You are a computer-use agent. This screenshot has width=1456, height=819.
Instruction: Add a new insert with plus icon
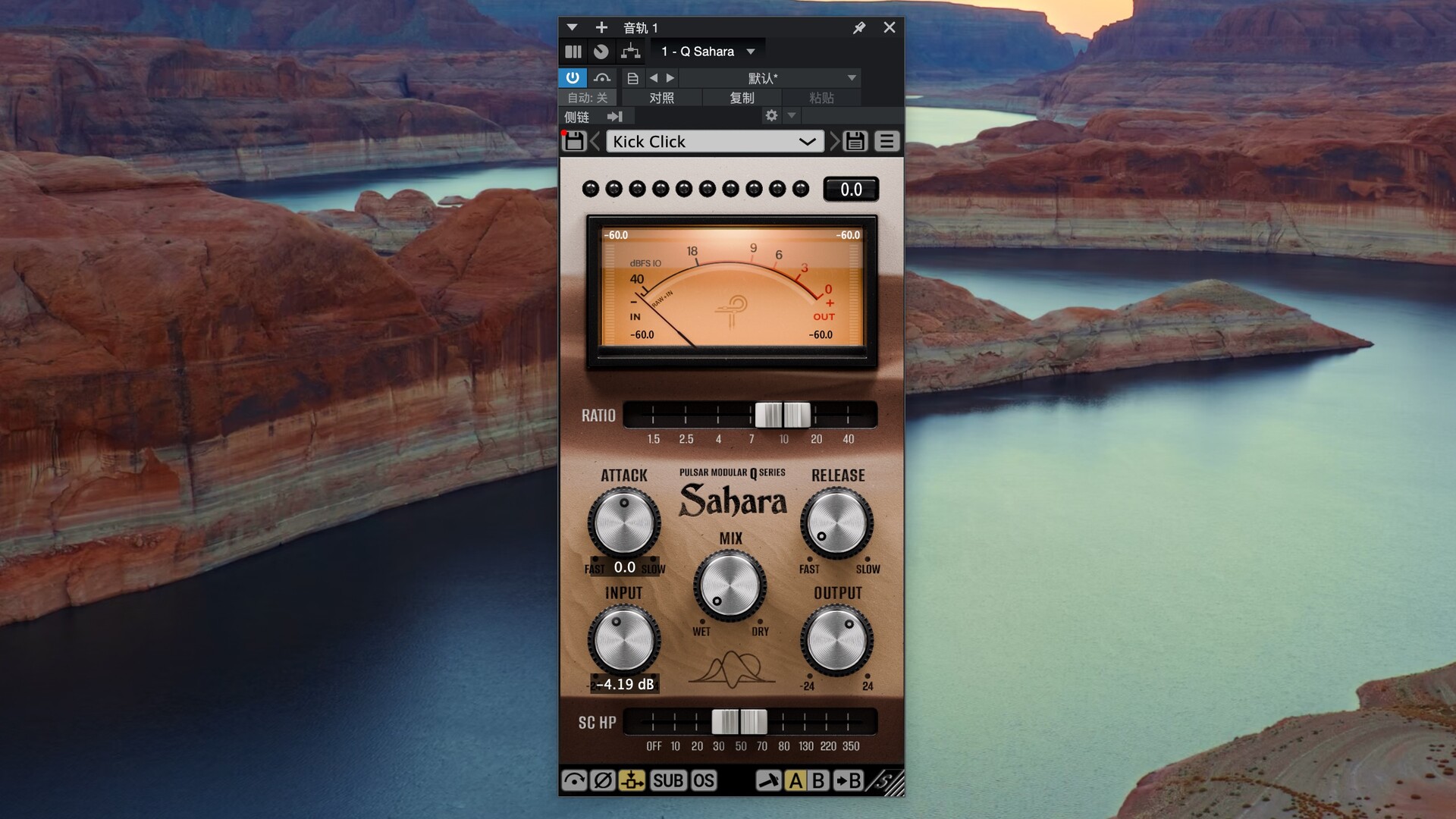(601, 27)
